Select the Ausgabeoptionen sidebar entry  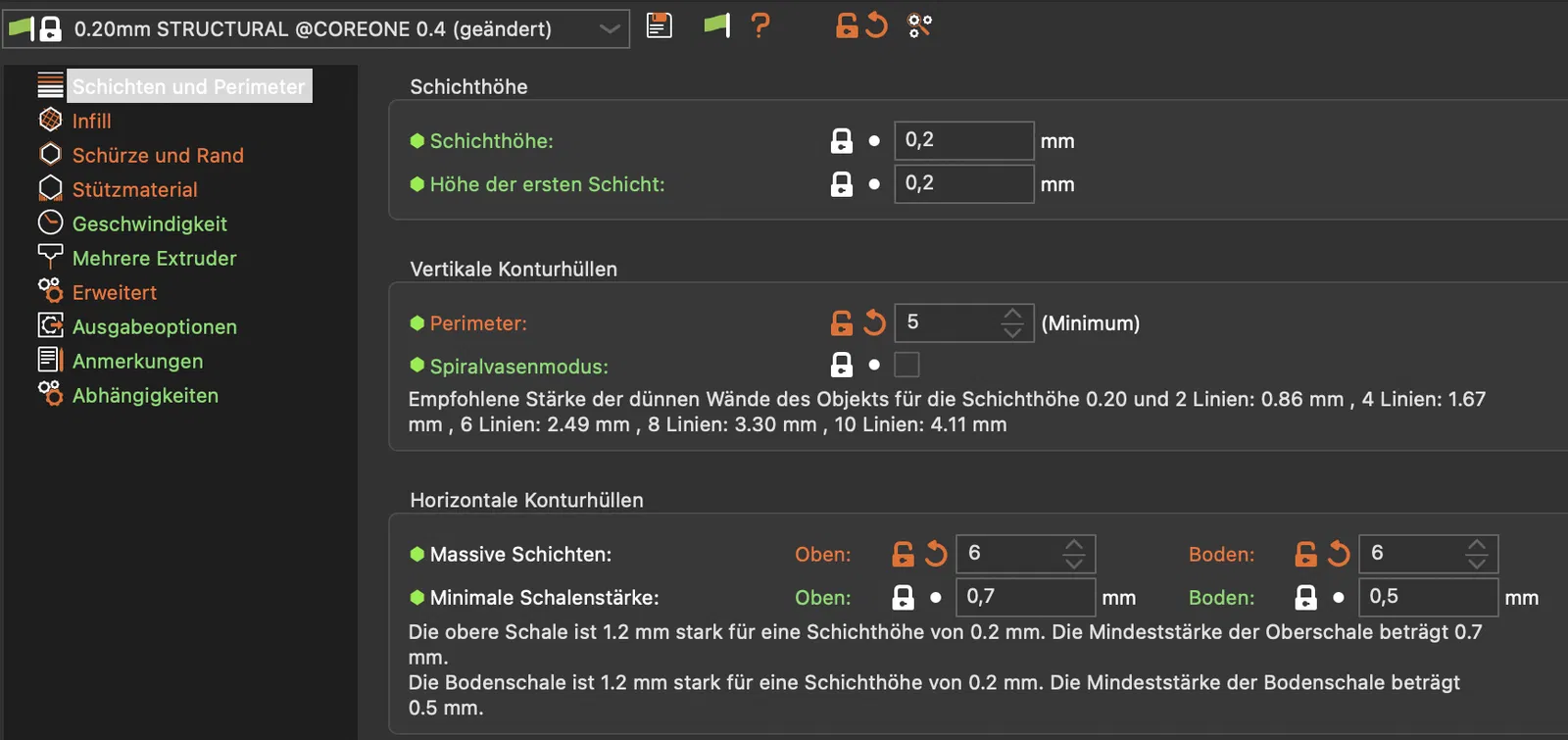154,326
